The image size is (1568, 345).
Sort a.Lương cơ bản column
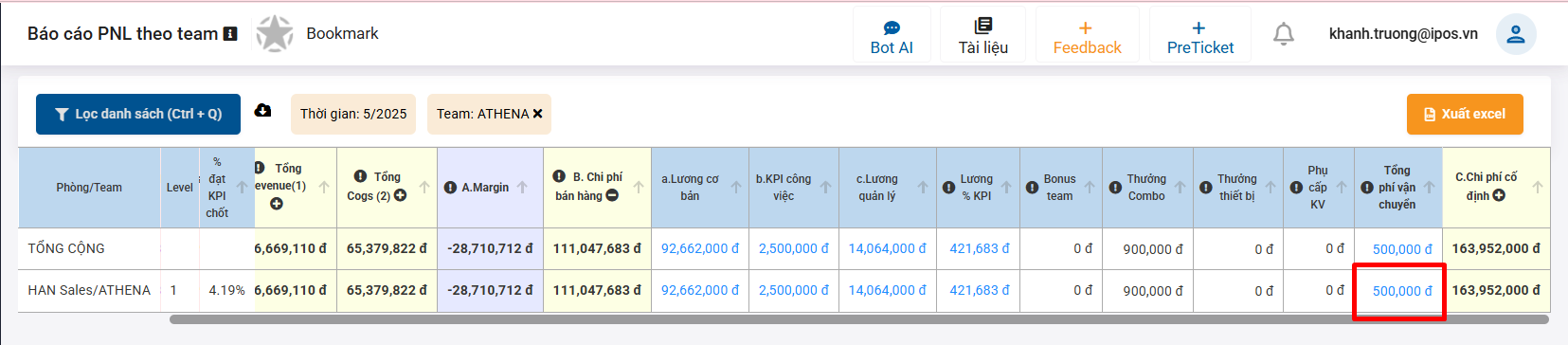point(736,188)
